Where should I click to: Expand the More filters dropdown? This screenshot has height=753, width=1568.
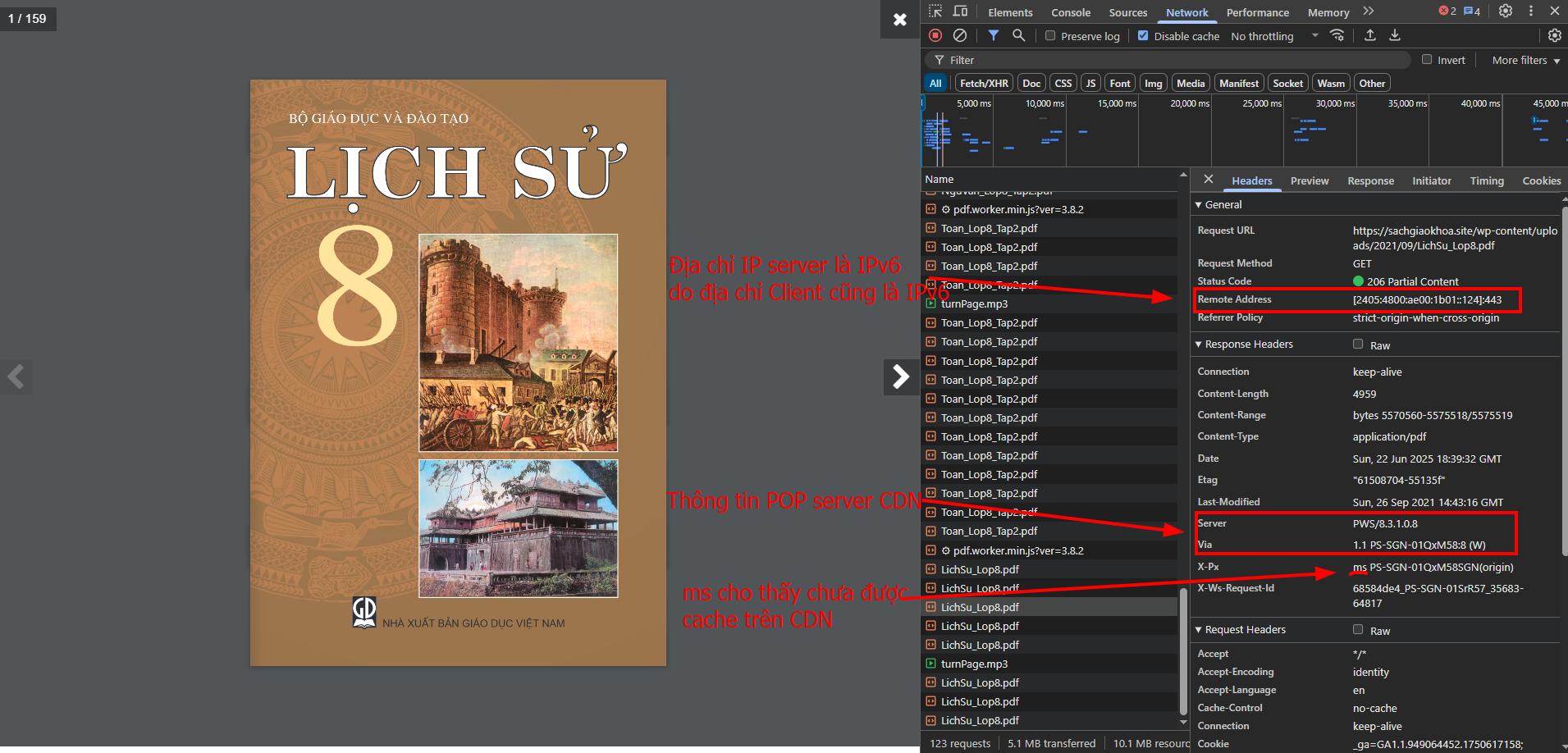(1525, 60)
